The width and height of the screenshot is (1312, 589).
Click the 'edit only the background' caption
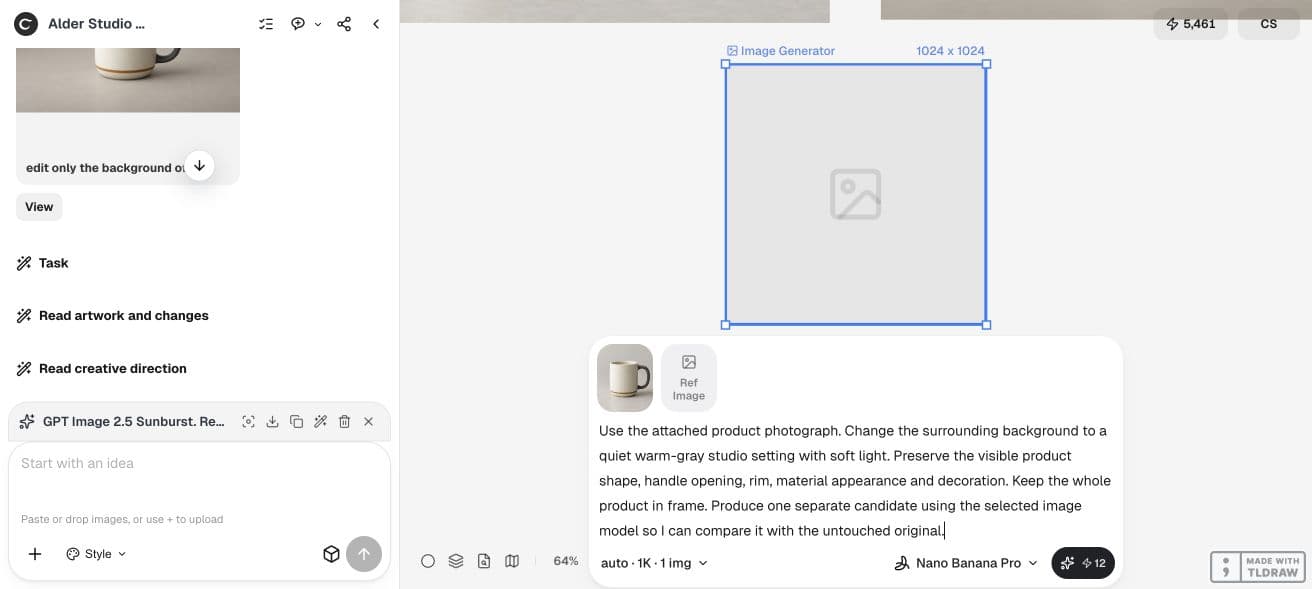point(105,168)
